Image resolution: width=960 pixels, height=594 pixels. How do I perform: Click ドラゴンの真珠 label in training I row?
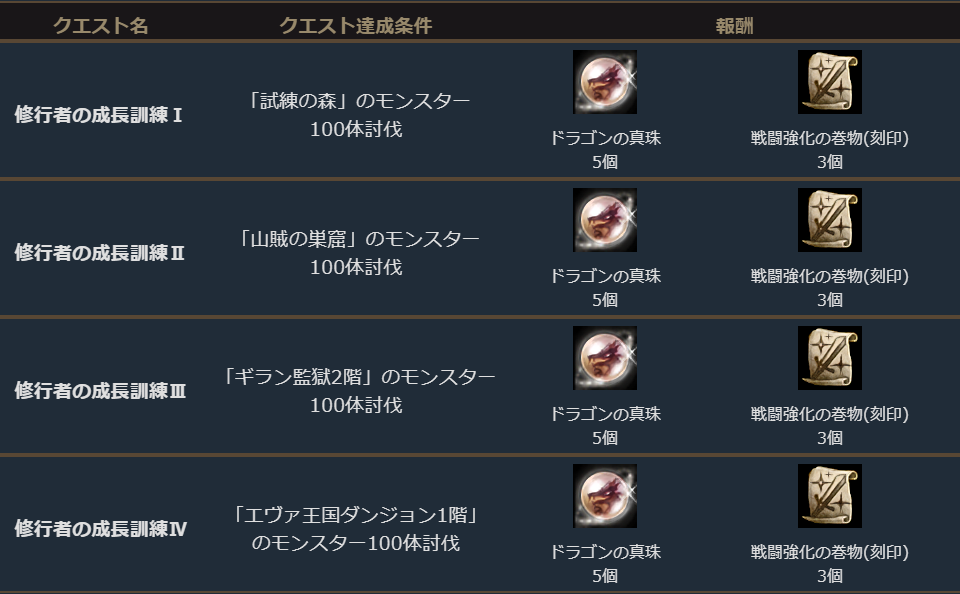[x=605, y=139]
